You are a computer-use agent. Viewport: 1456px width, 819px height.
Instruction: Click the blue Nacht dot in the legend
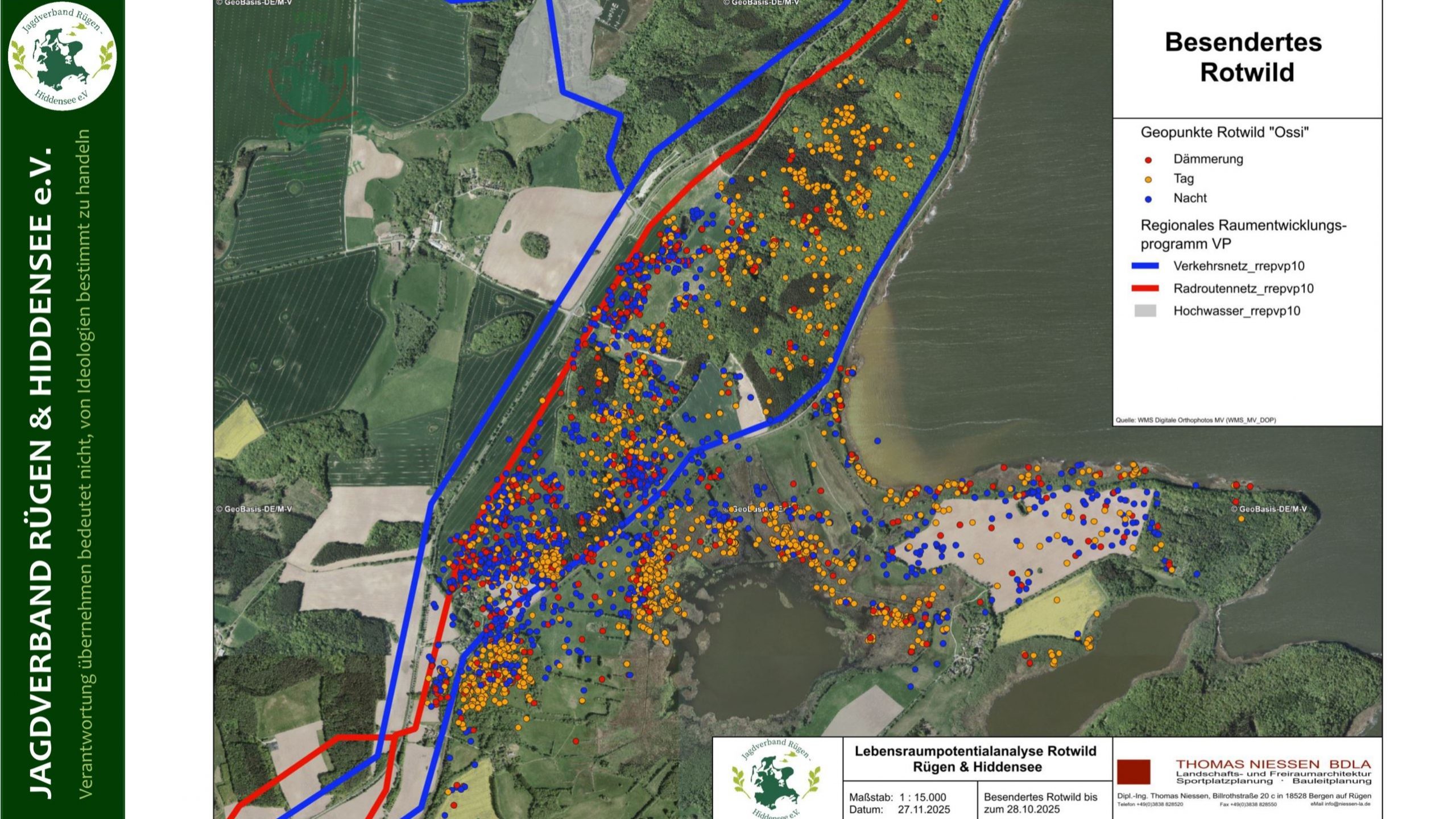[x=1148, y=199]
